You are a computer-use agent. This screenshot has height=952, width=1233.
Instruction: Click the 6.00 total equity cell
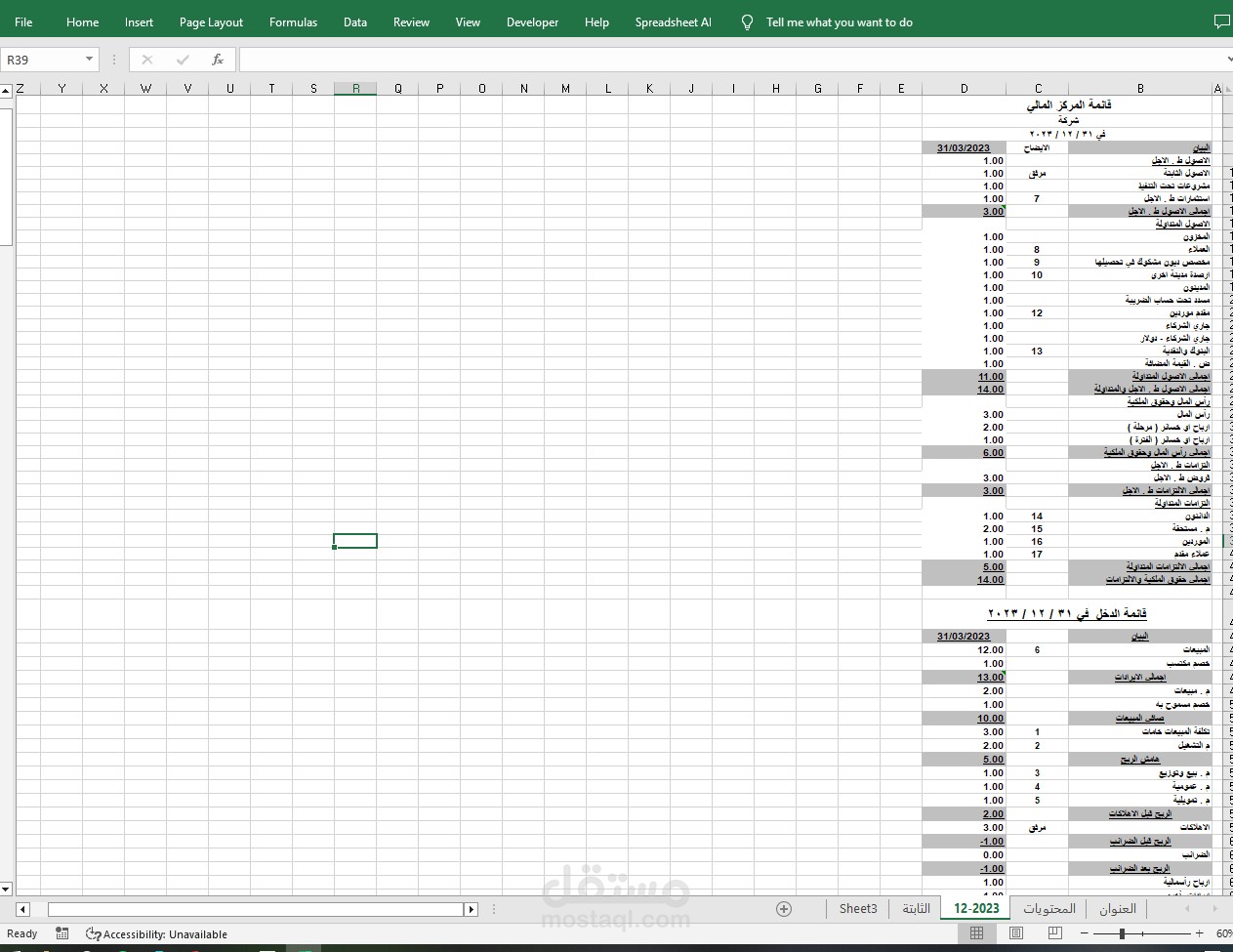coord(964,452)
